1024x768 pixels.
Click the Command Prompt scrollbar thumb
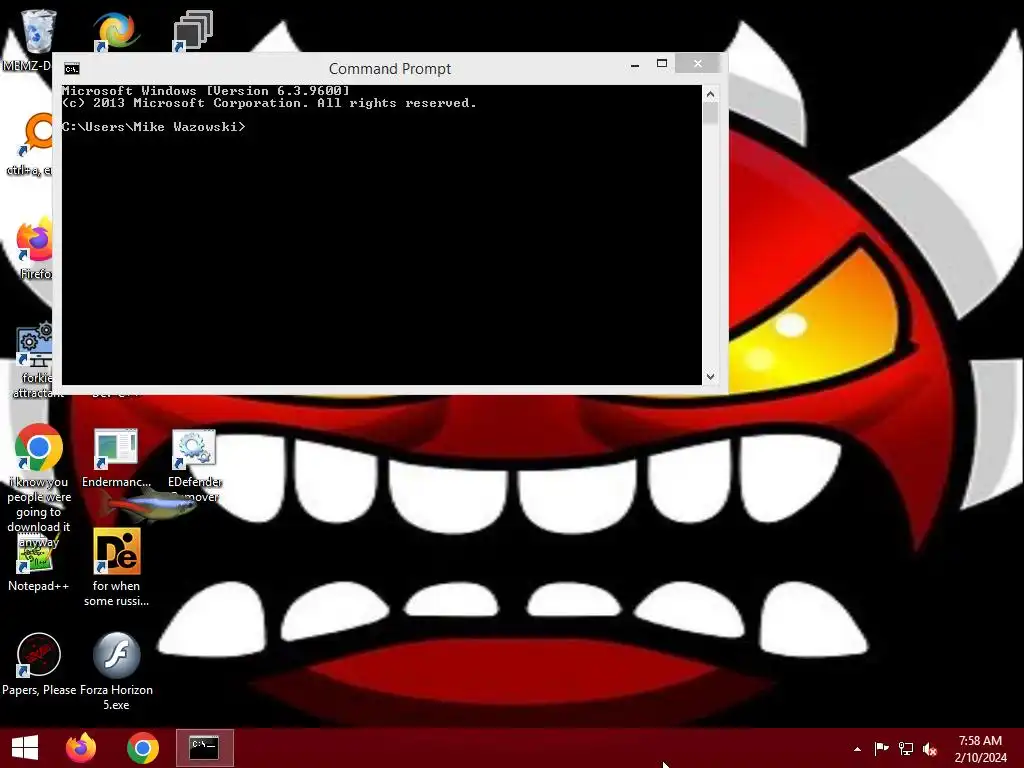click(x=711, y=114)
